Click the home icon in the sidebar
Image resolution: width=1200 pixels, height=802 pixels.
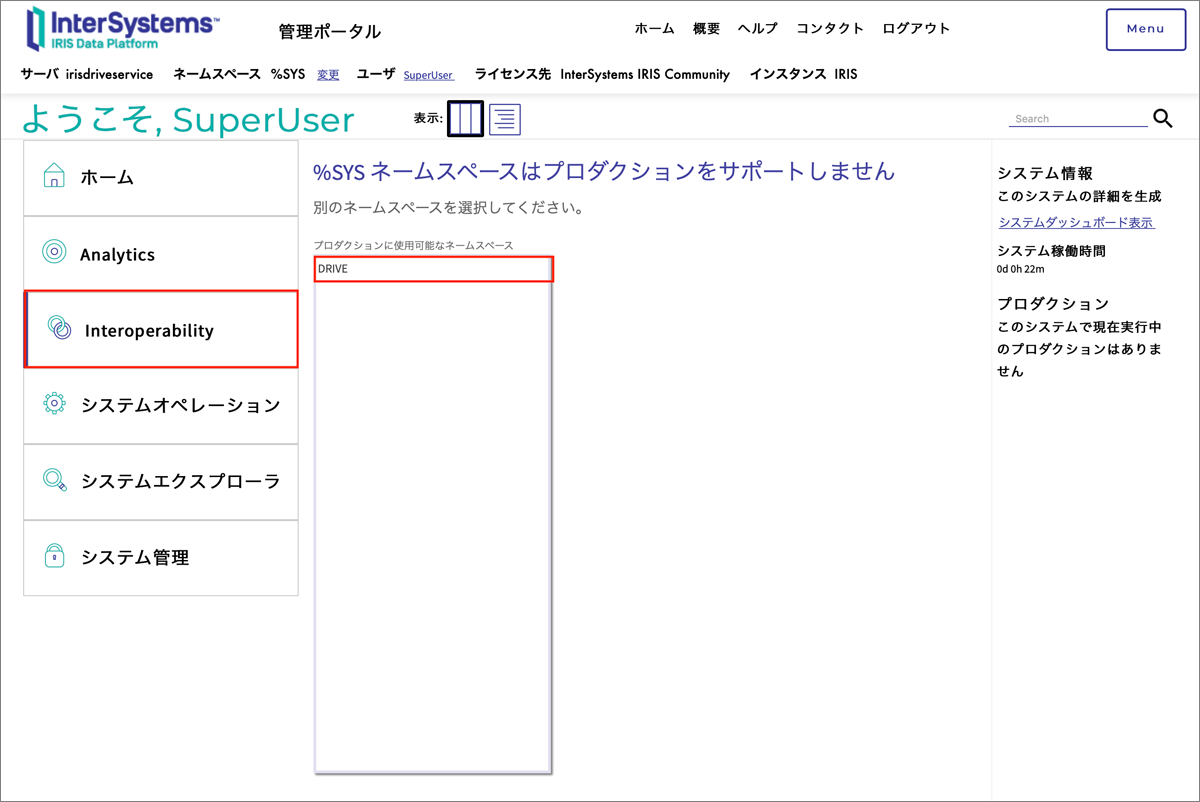54,176
